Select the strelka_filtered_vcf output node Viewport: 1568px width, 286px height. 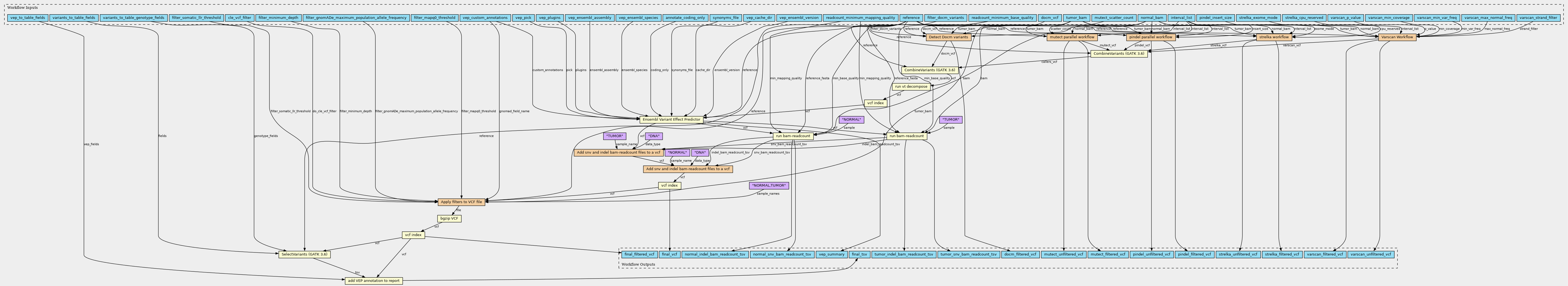[1282, 254]
